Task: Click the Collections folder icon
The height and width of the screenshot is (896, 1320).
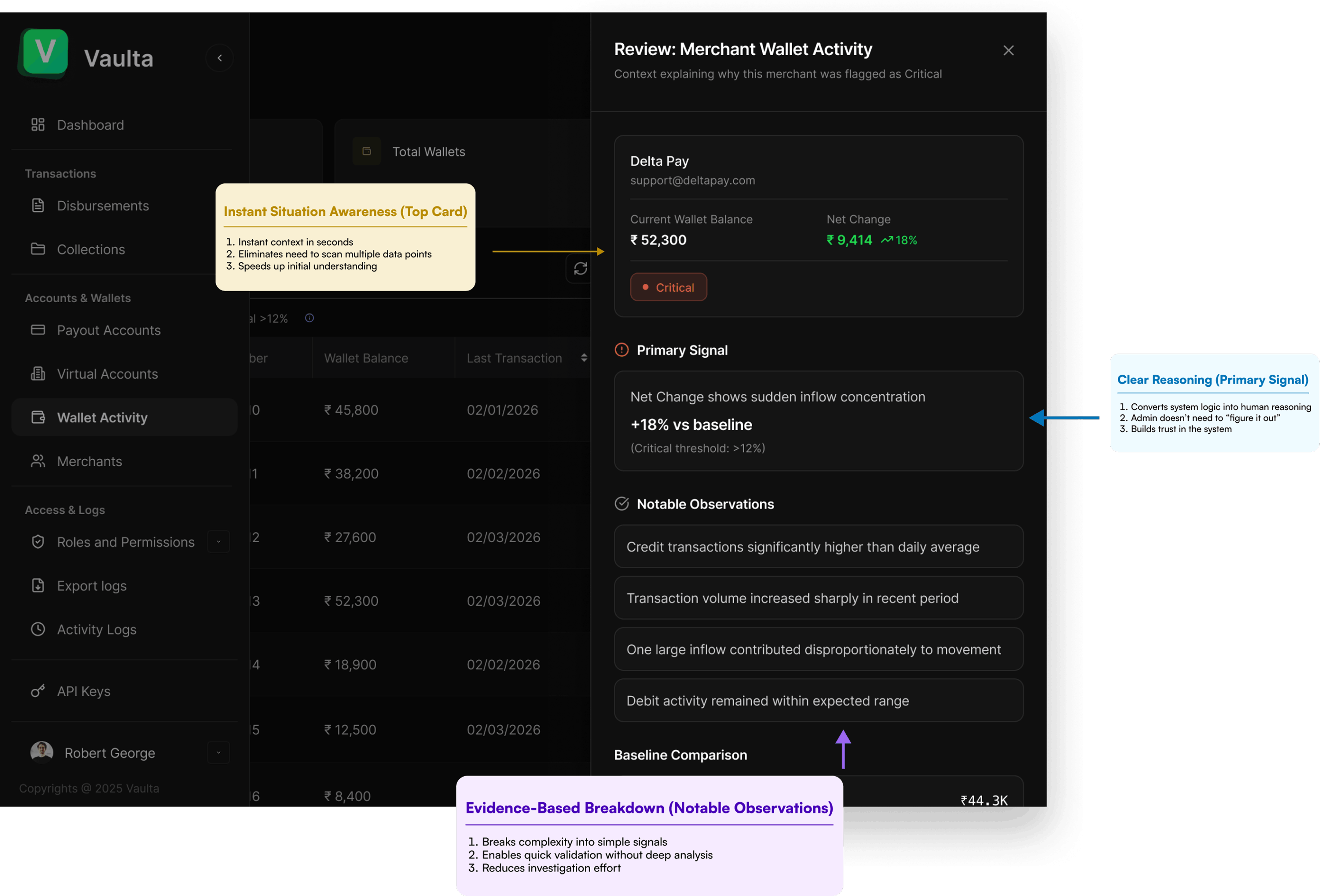Action: tap(38, 249)
